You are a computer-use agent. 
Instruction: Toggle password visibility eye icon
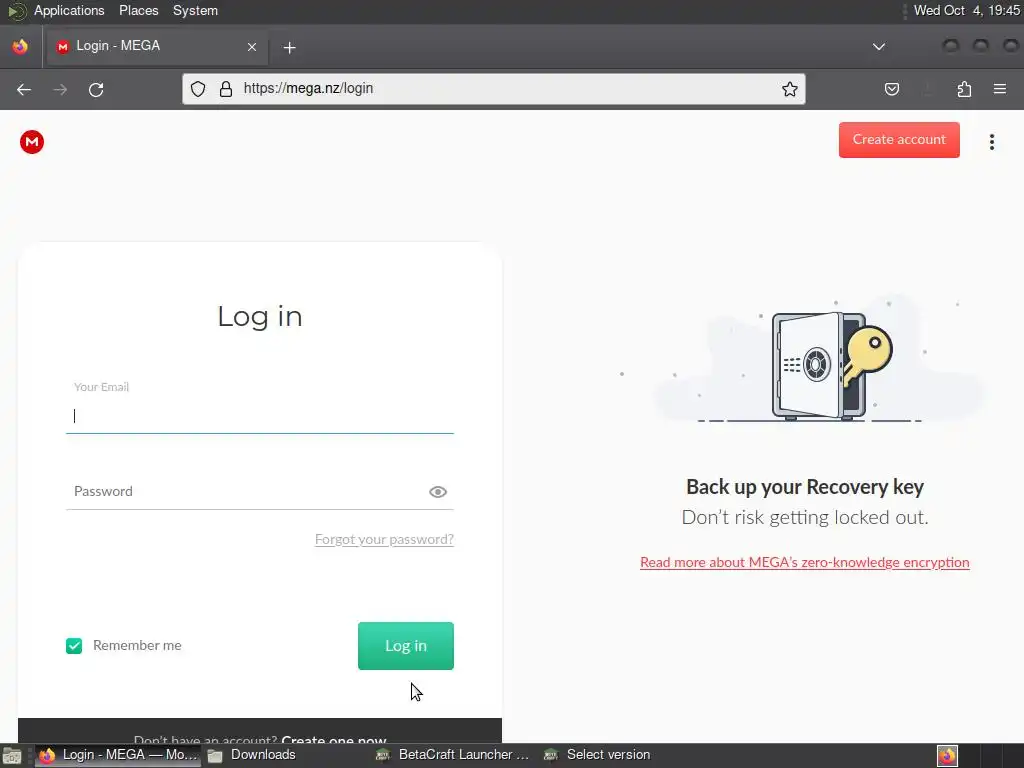438,492
